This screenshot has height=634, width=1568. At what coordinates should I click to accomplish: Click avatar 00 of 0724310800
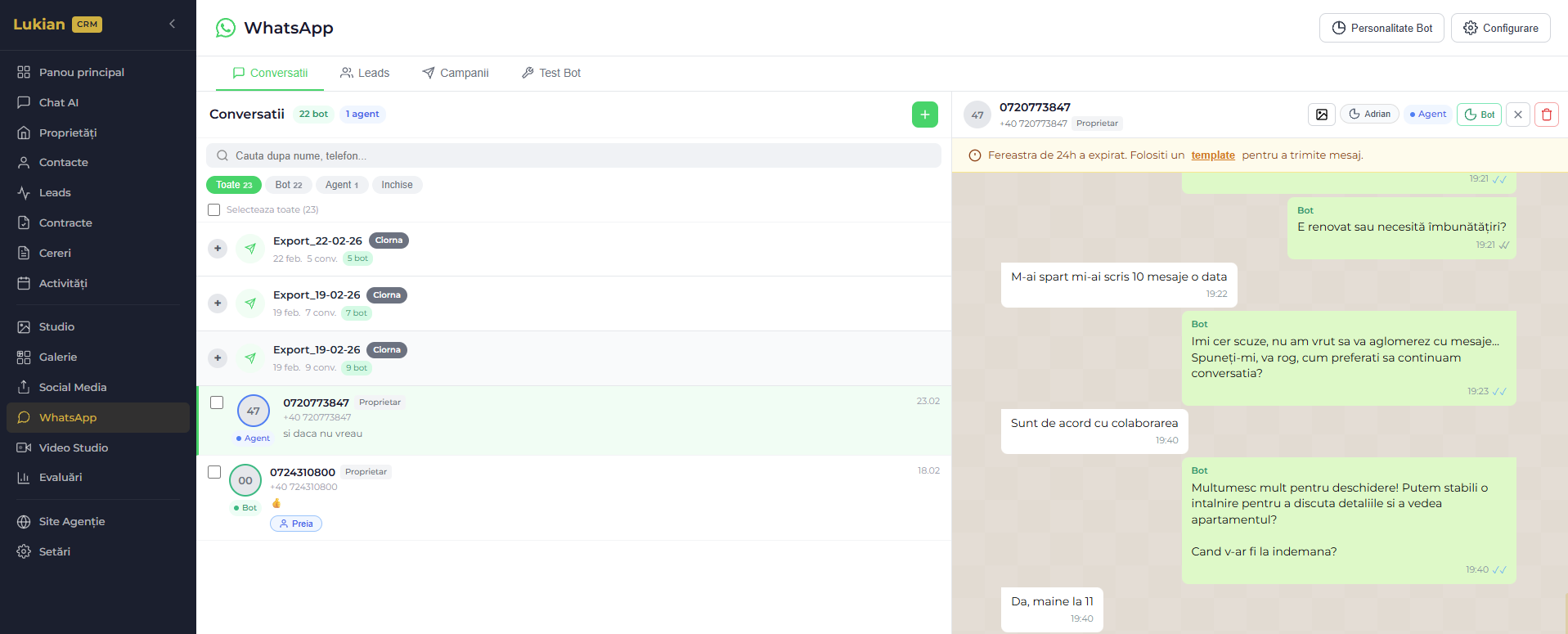tap(245, 480)
